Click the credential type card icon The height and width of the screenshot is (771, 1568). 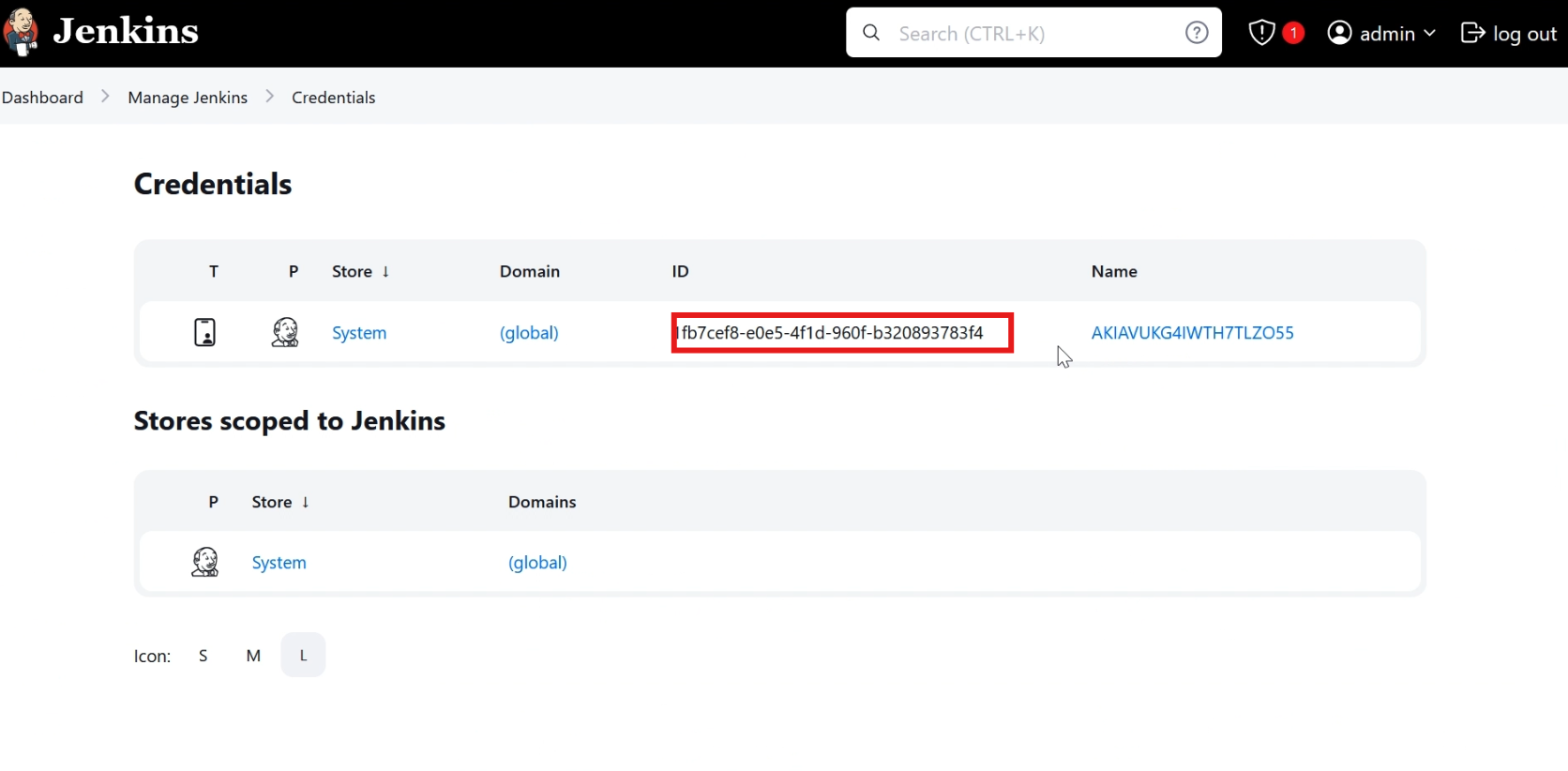coord(204,332)
